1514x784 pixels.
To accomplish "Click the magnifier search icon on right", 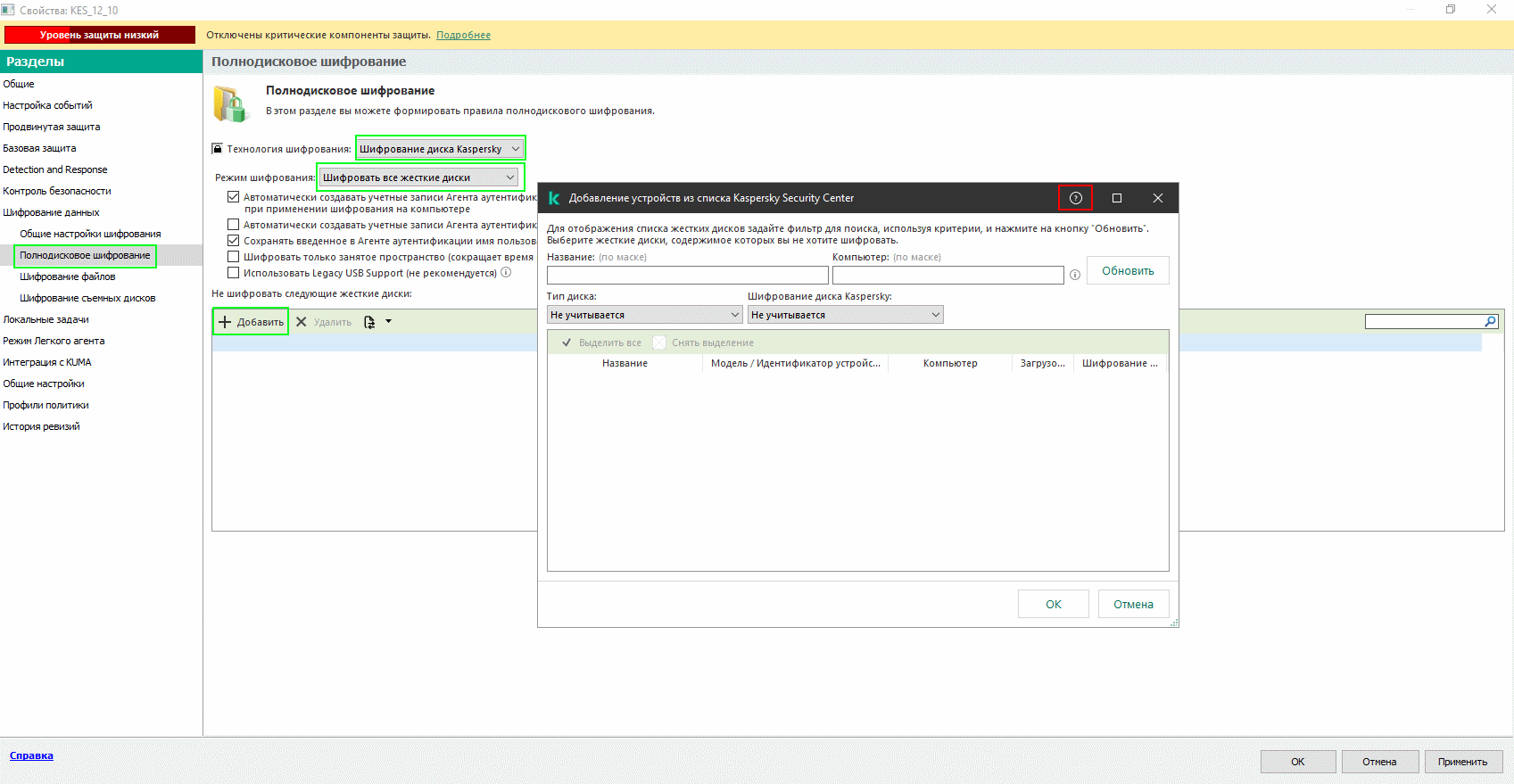I will [1490, 322].
